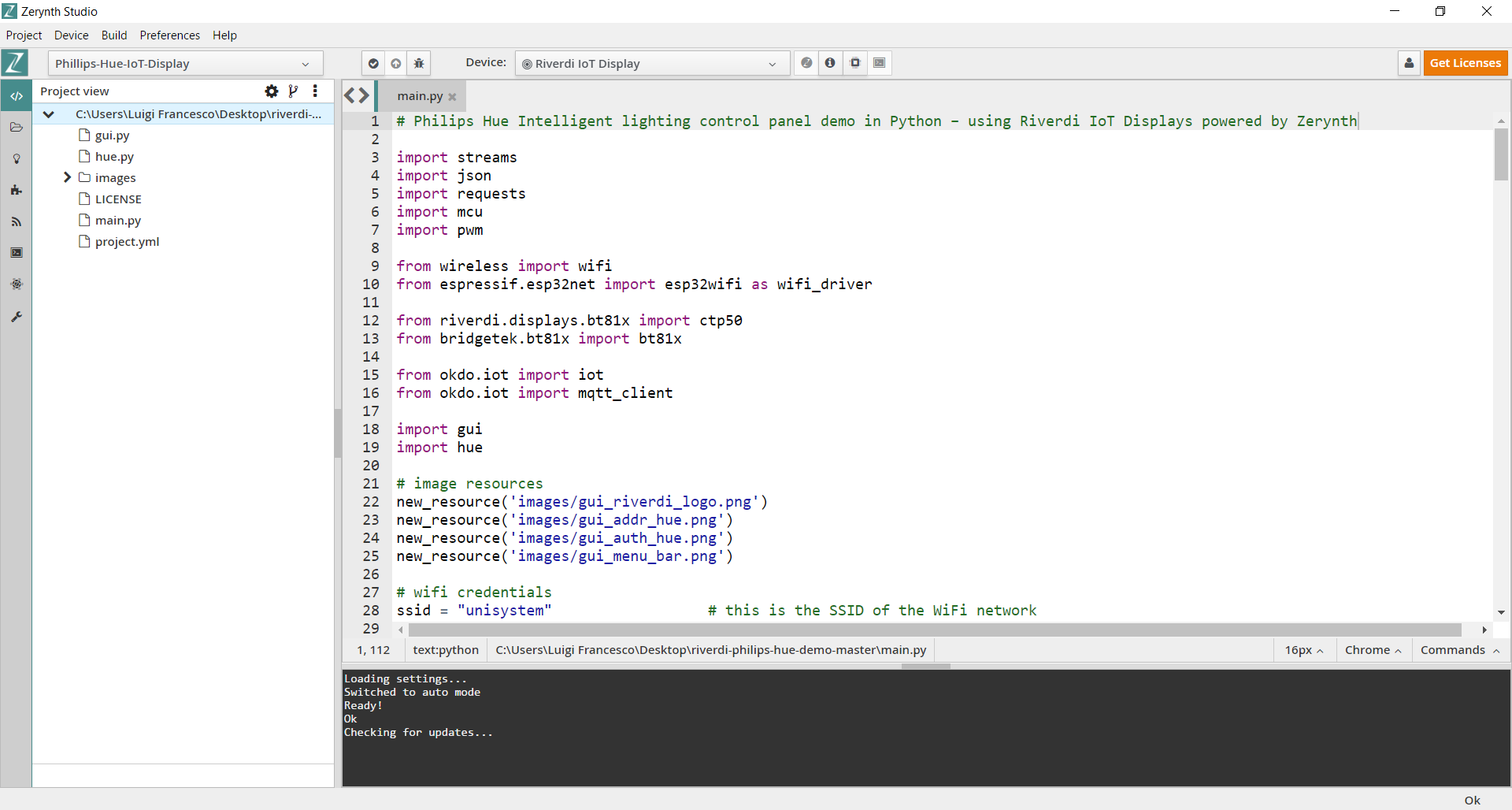1512x810 pixels.
Task: Open gui.py in the project tree
Action: [x=112, y=136]
